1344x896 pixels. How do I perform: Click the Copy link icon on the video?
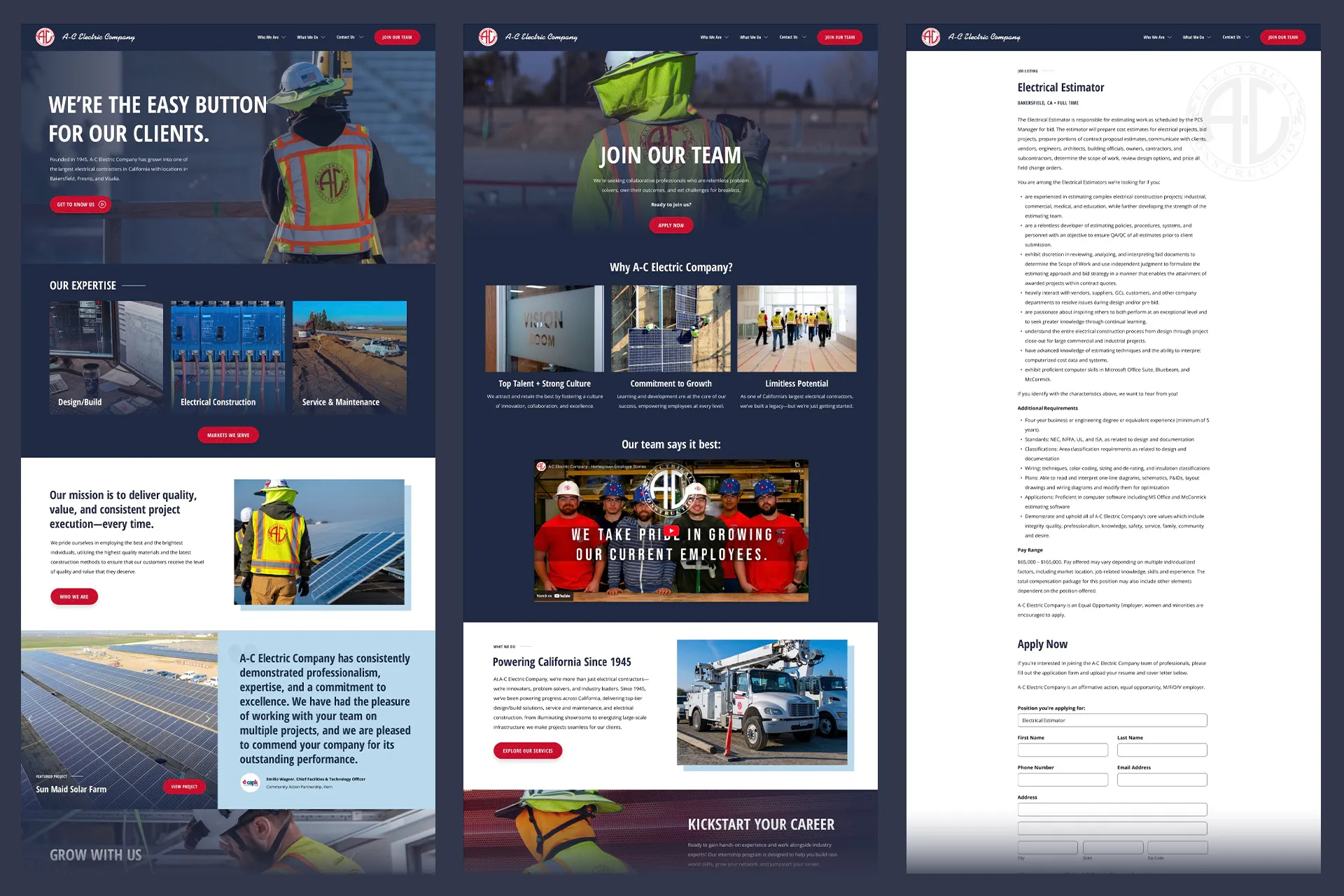797,465
